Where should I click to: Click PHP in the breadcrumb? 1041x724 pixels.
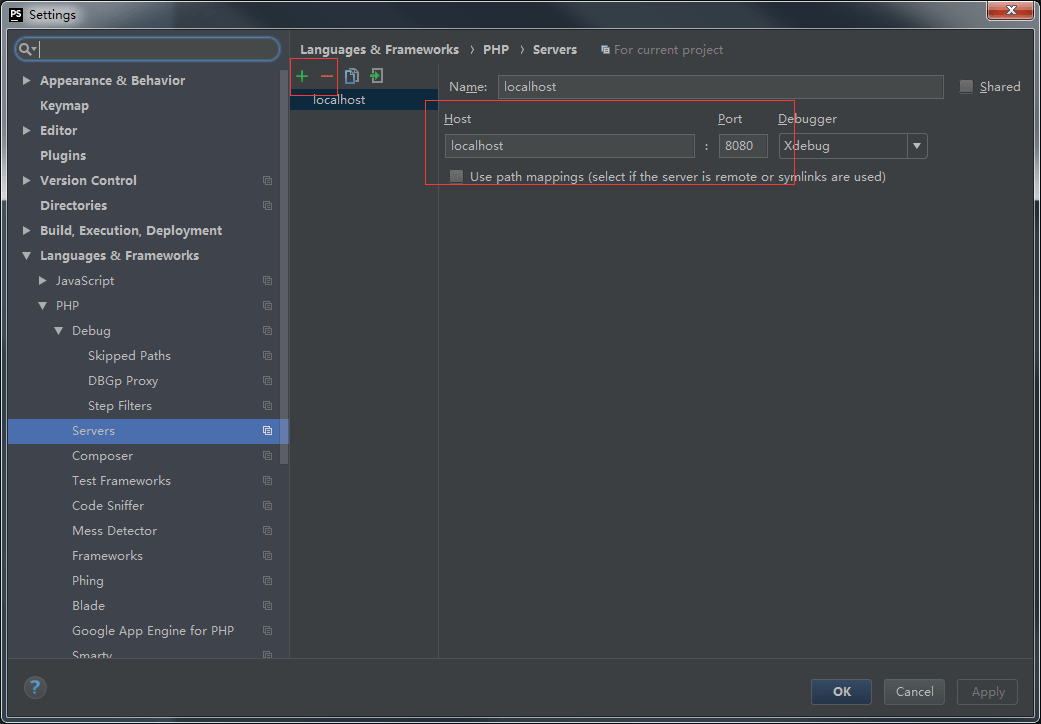tap(496, 50)
